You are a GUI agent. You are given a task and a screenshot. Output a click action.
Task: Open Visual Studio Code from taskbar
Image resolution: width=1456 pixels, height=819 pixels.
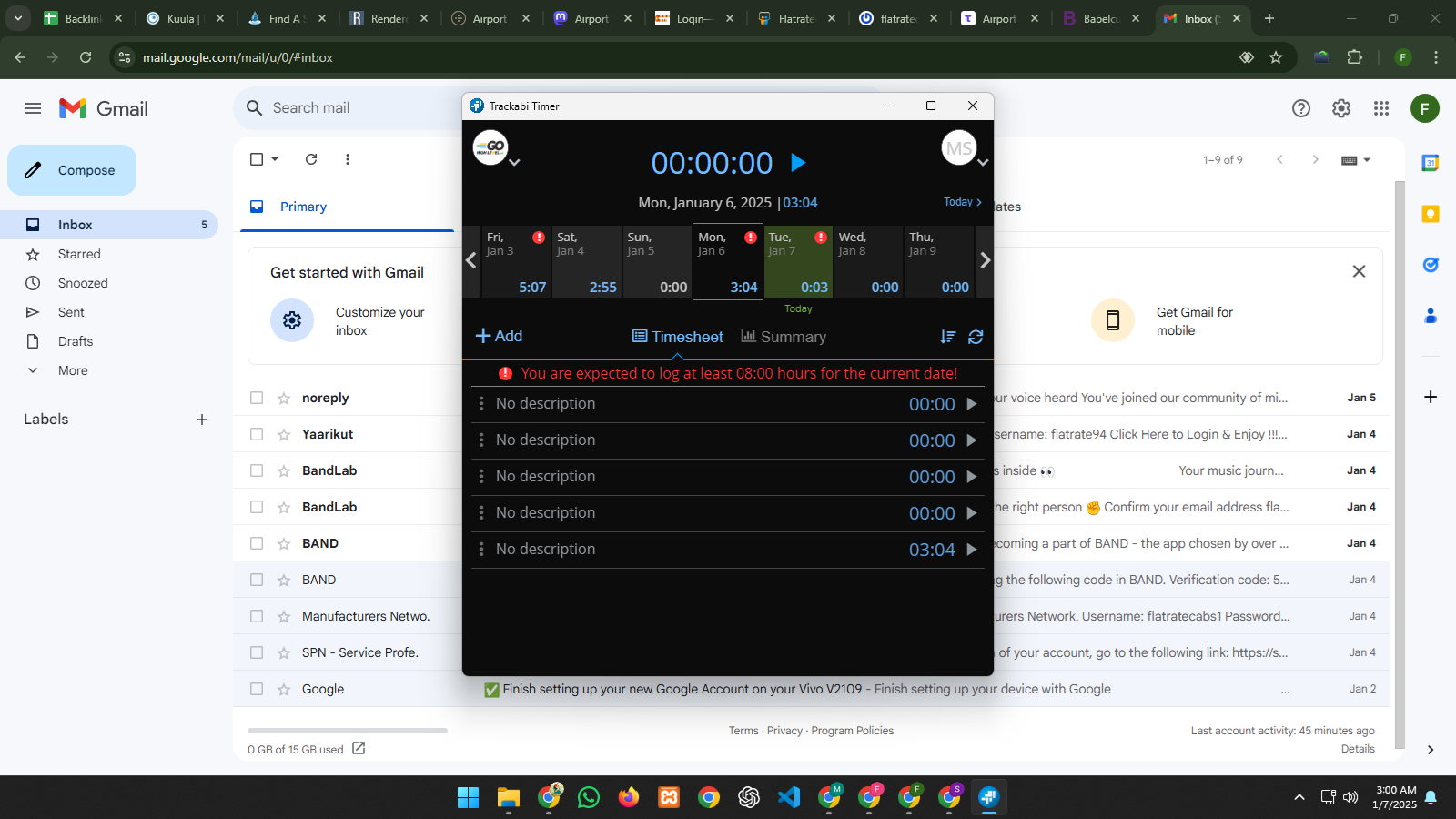(789, 798)
